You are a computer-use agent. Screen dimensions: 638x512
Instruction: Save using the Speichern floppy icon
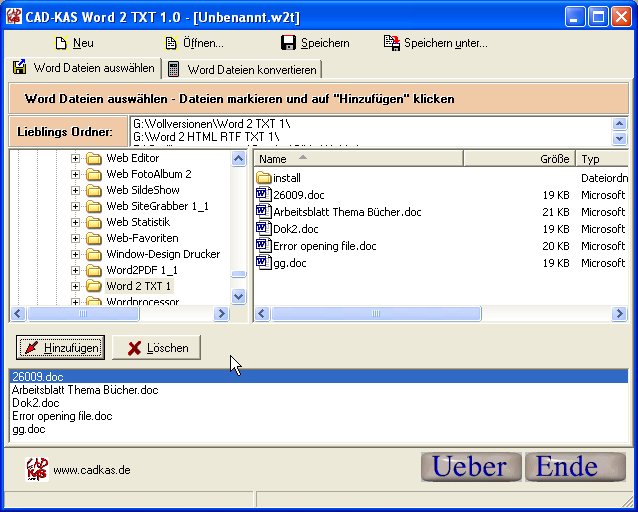tap(288, 43)
